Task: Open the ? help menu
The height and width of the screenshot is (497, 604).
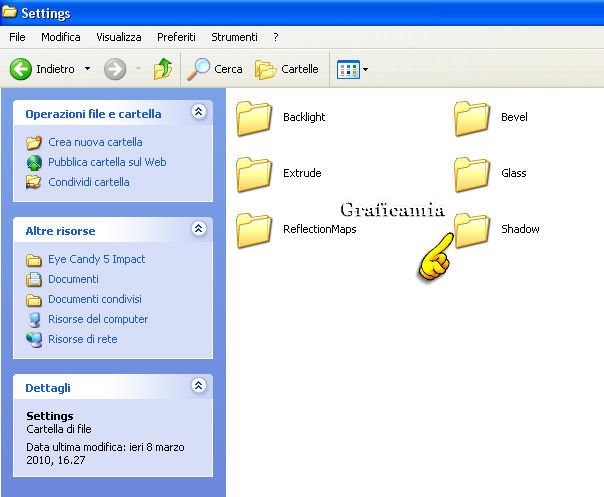Action: [x=276, y=37]
